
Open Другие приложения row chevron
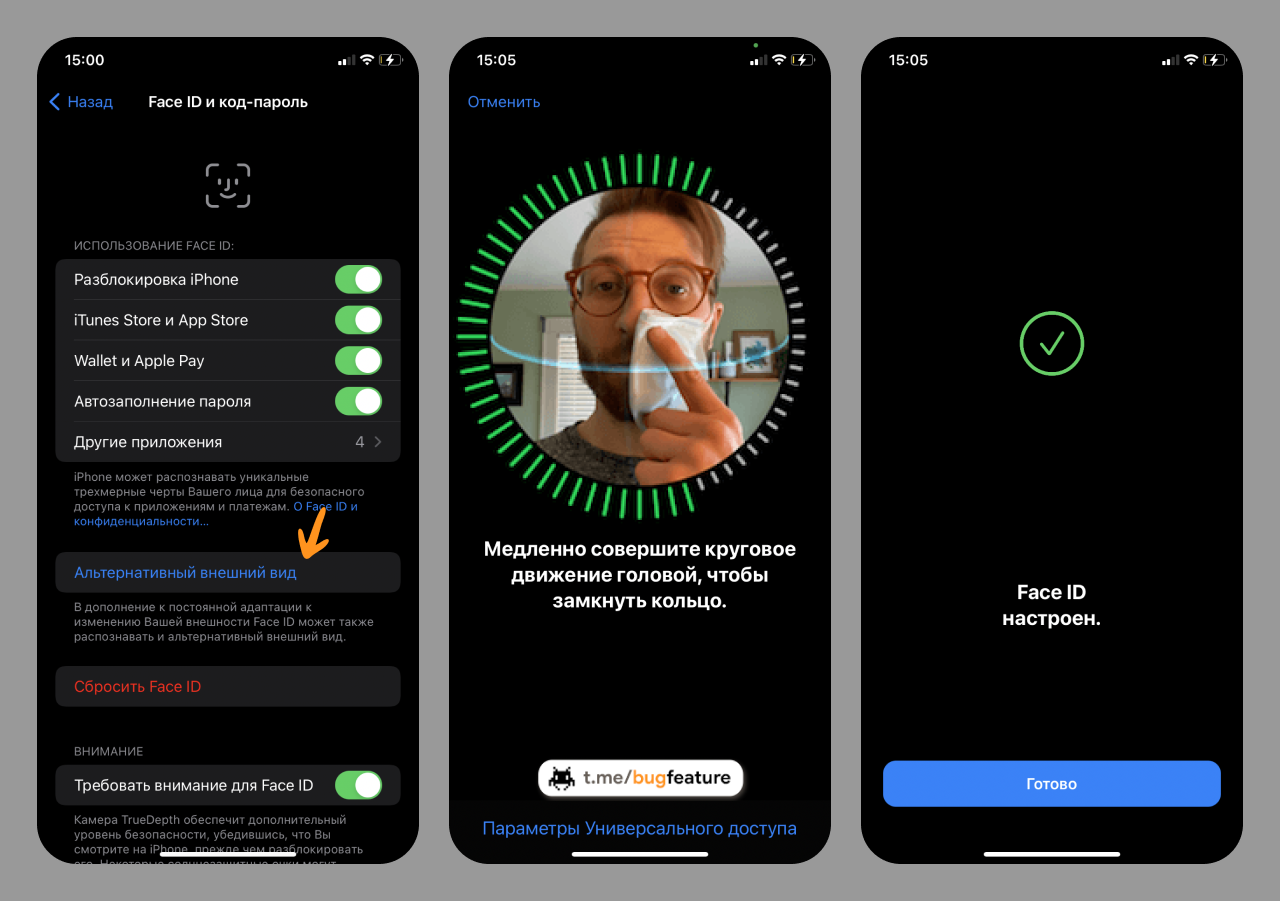pyautogui.click(x=378, y=441)
